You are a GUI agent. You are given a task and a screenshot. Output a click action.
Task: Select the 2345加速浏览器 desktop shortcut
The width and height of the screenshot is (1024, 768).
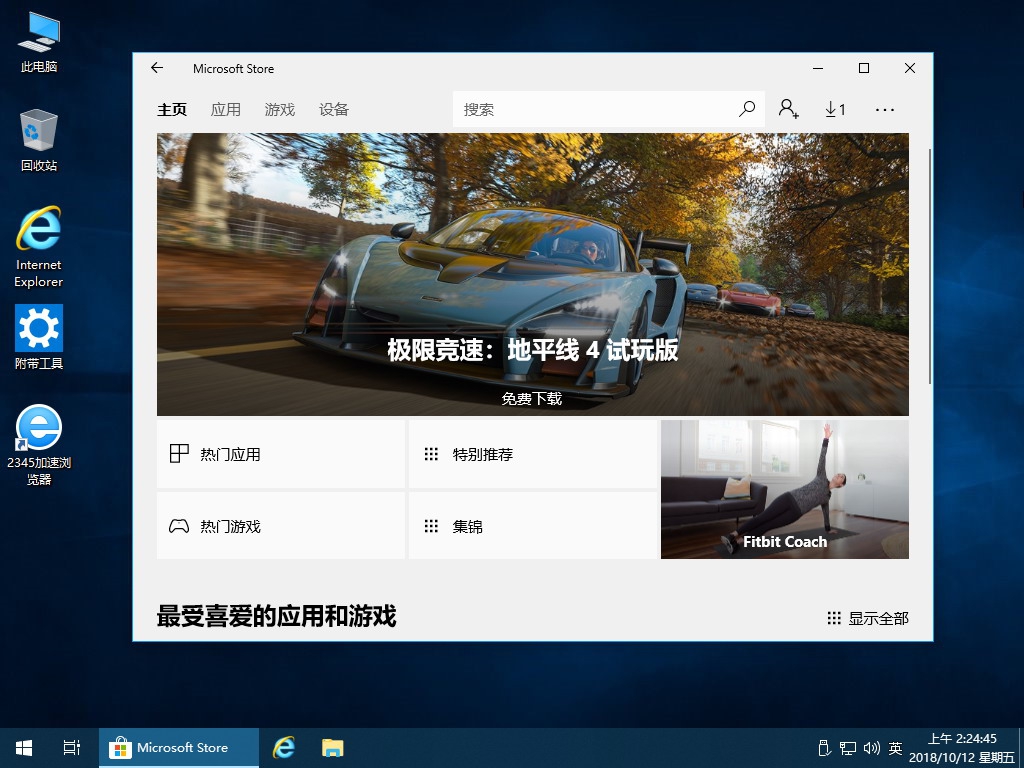coord(39,444)
